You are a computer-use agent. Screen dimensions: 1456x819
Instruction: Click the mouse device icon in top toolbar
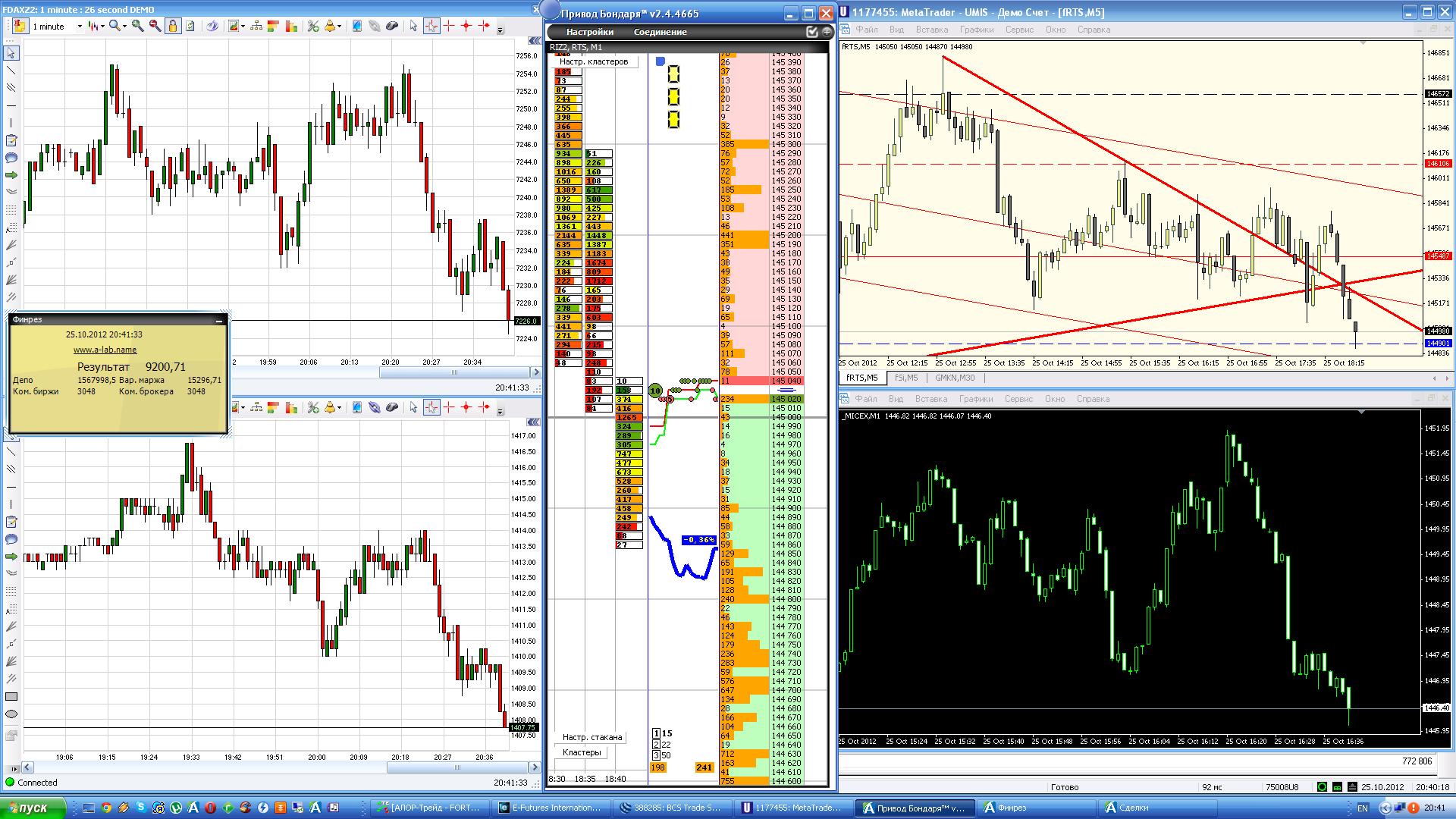tap(392, 26)
